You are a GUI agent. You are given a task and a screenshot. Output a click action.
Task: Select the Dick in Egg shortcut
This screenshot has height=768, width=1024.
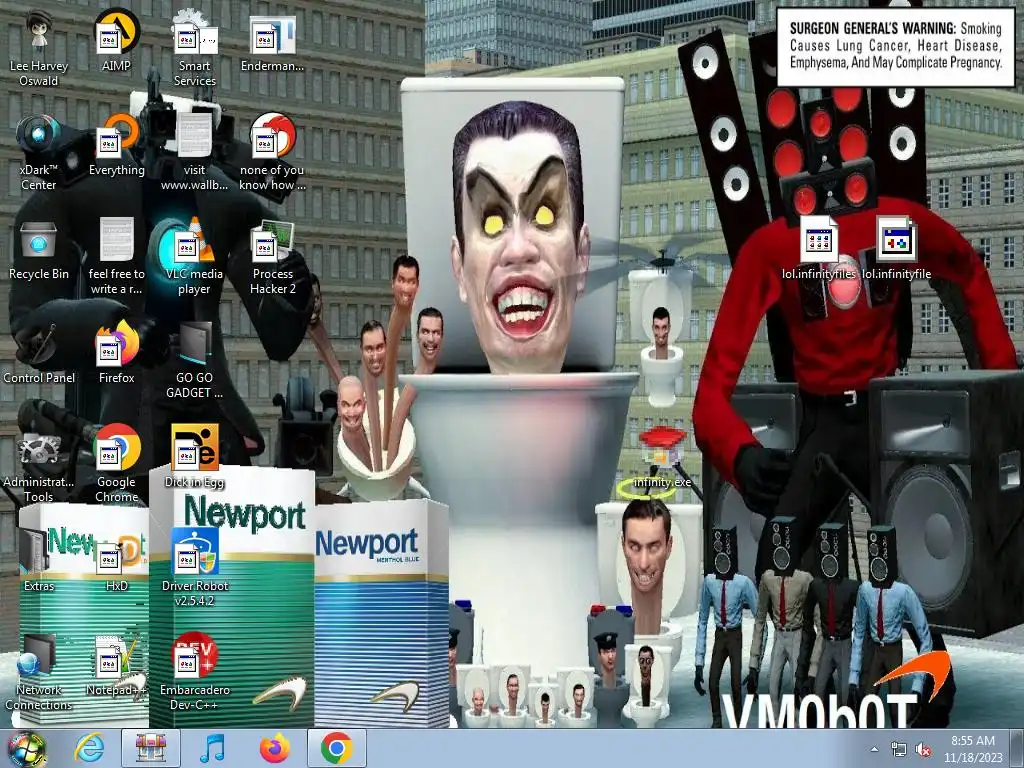[x=195, y=456]
